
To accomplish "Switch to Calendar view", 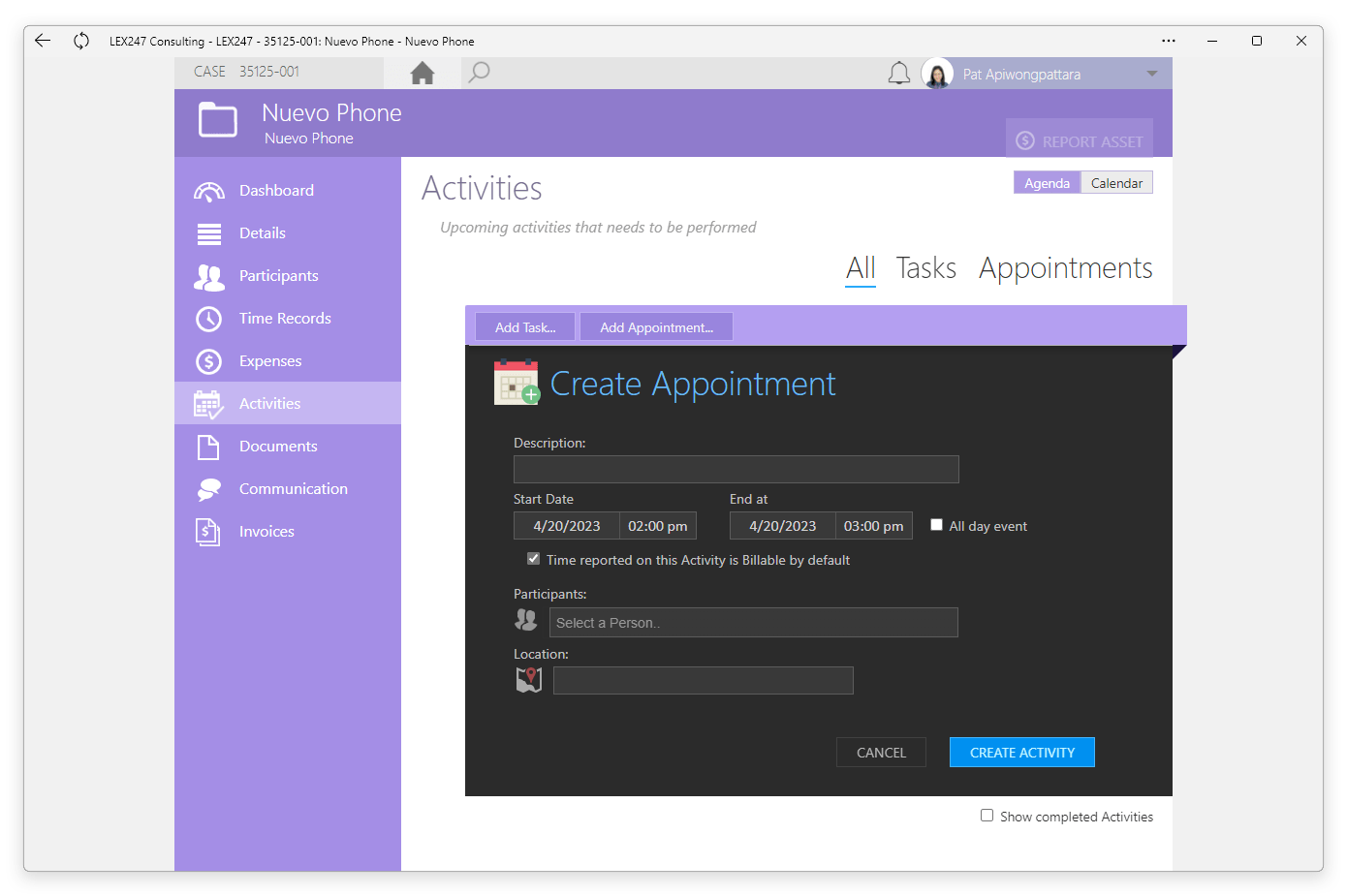I will tap(1116, 183).
